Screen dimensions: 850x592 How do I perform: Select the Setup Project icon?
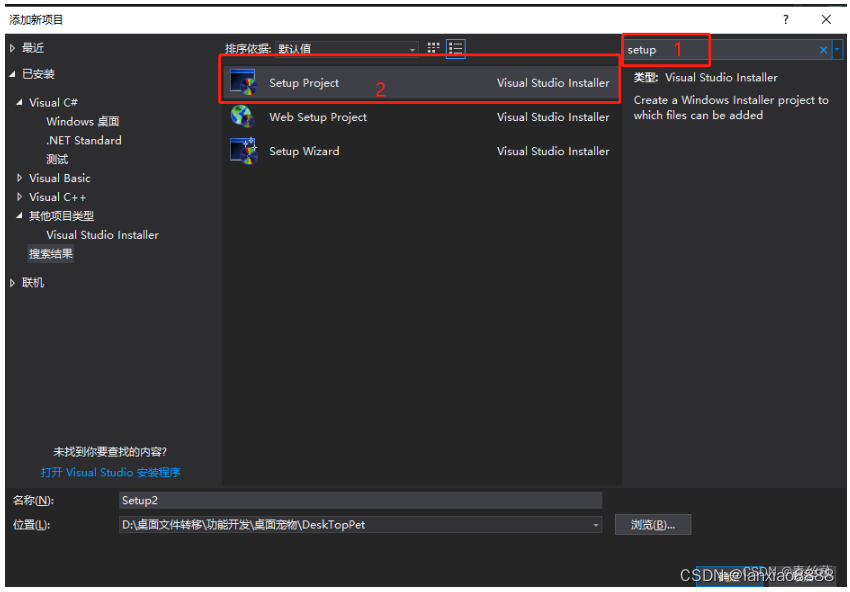[x=243, y=82]
